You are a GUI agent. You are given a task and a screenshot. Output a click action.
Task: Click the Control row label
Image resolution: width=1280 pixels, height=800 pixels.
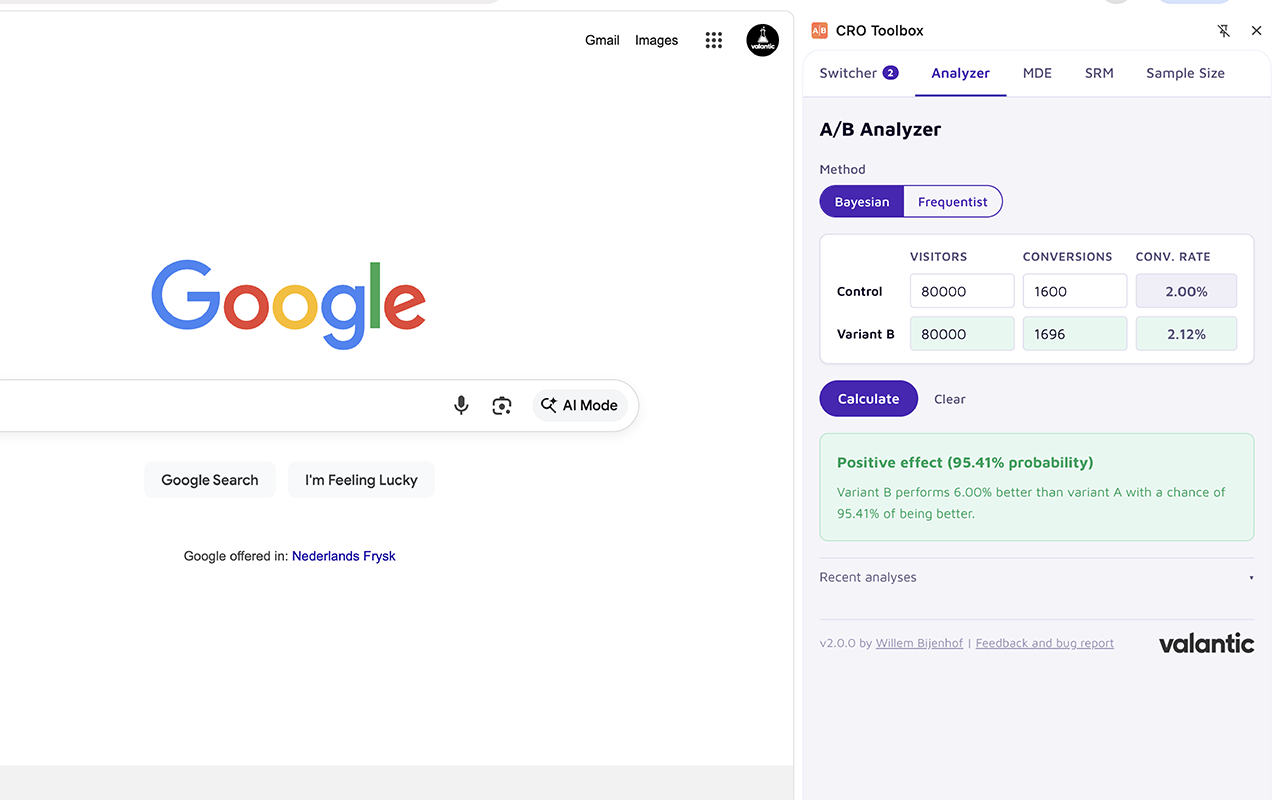[860, 291]
